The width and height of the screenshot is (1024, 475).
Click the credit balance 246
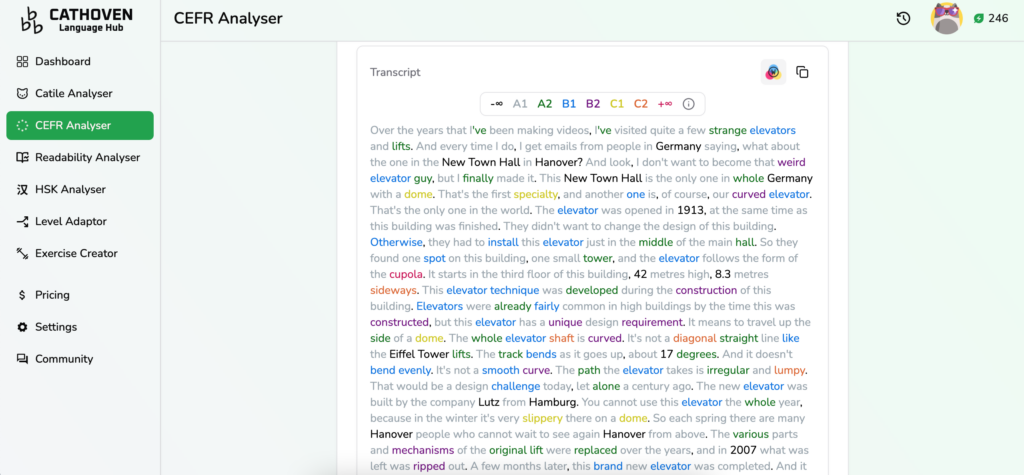point(998,18)
